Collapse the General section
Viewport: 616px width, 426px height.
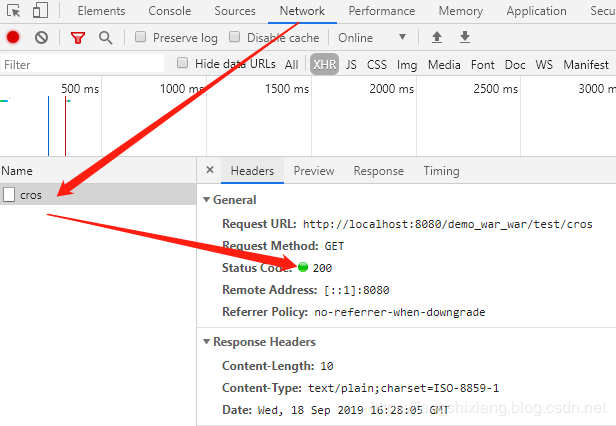click(206, 200)
